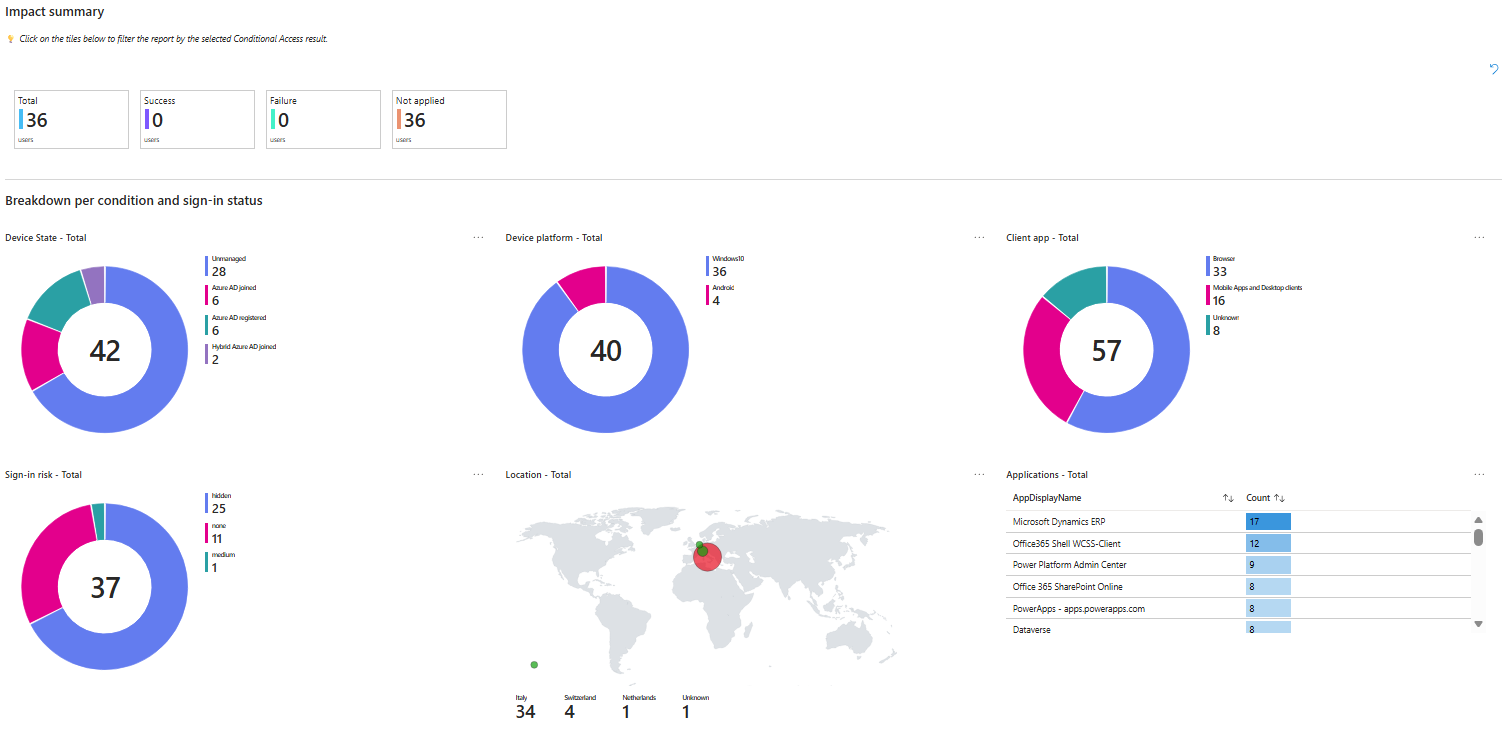This screenshot has width=1505, height=755.
Task: Open more options for the Applications table
Action: pyautogui.click(x=1480, y=474)
